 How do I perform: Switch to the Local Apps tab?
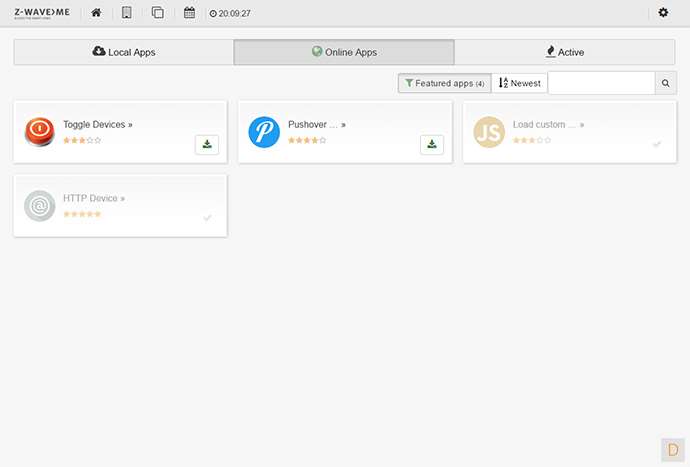(124, 52)
